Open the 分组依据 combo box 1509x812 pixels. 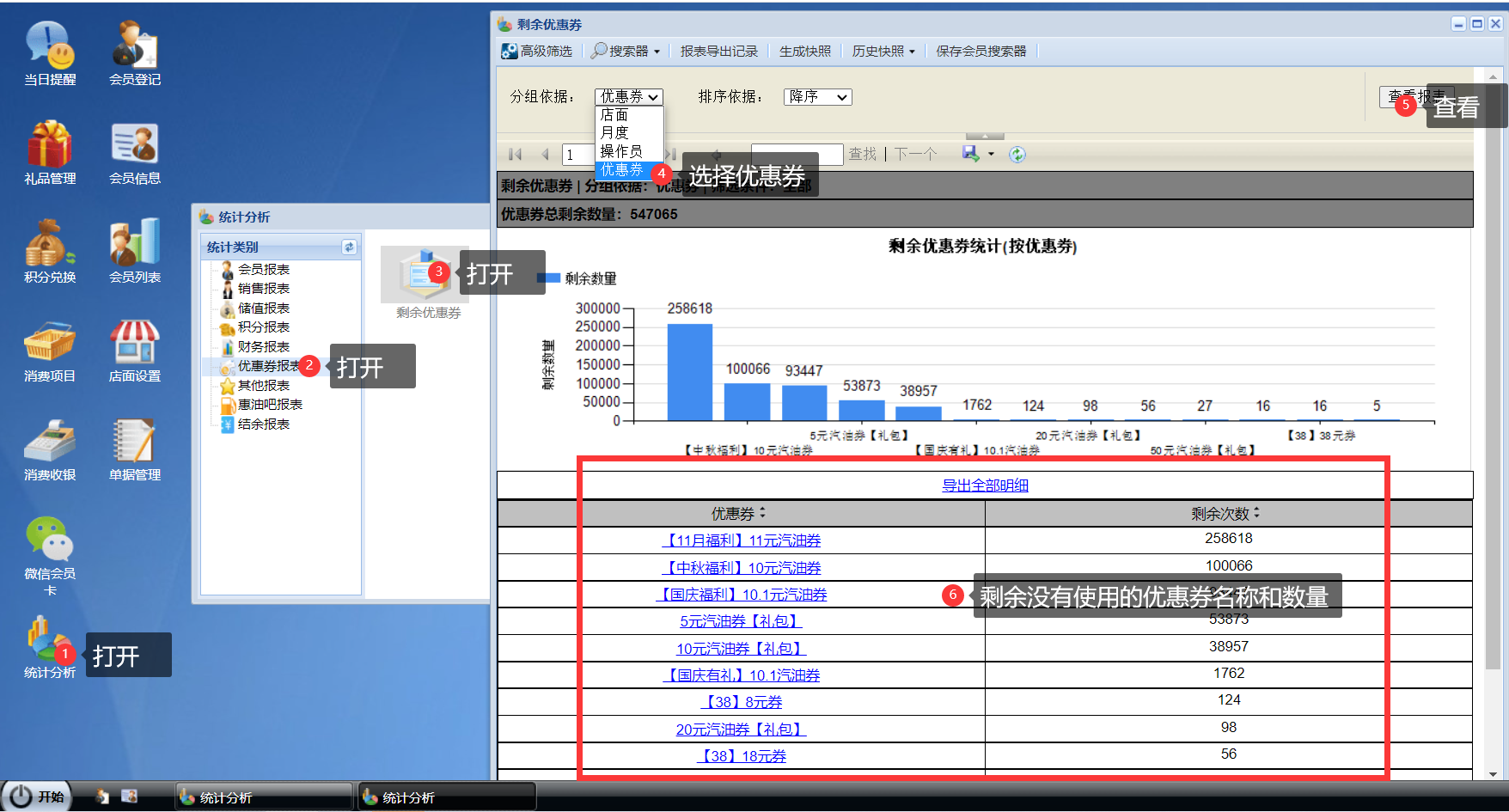[629, 97]
